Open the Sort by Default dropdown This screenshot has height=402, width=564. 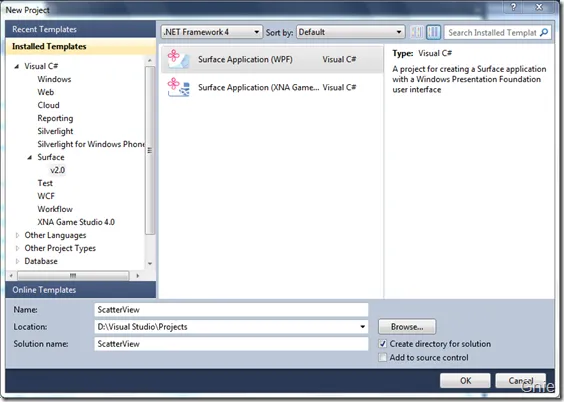pos(351,32)
